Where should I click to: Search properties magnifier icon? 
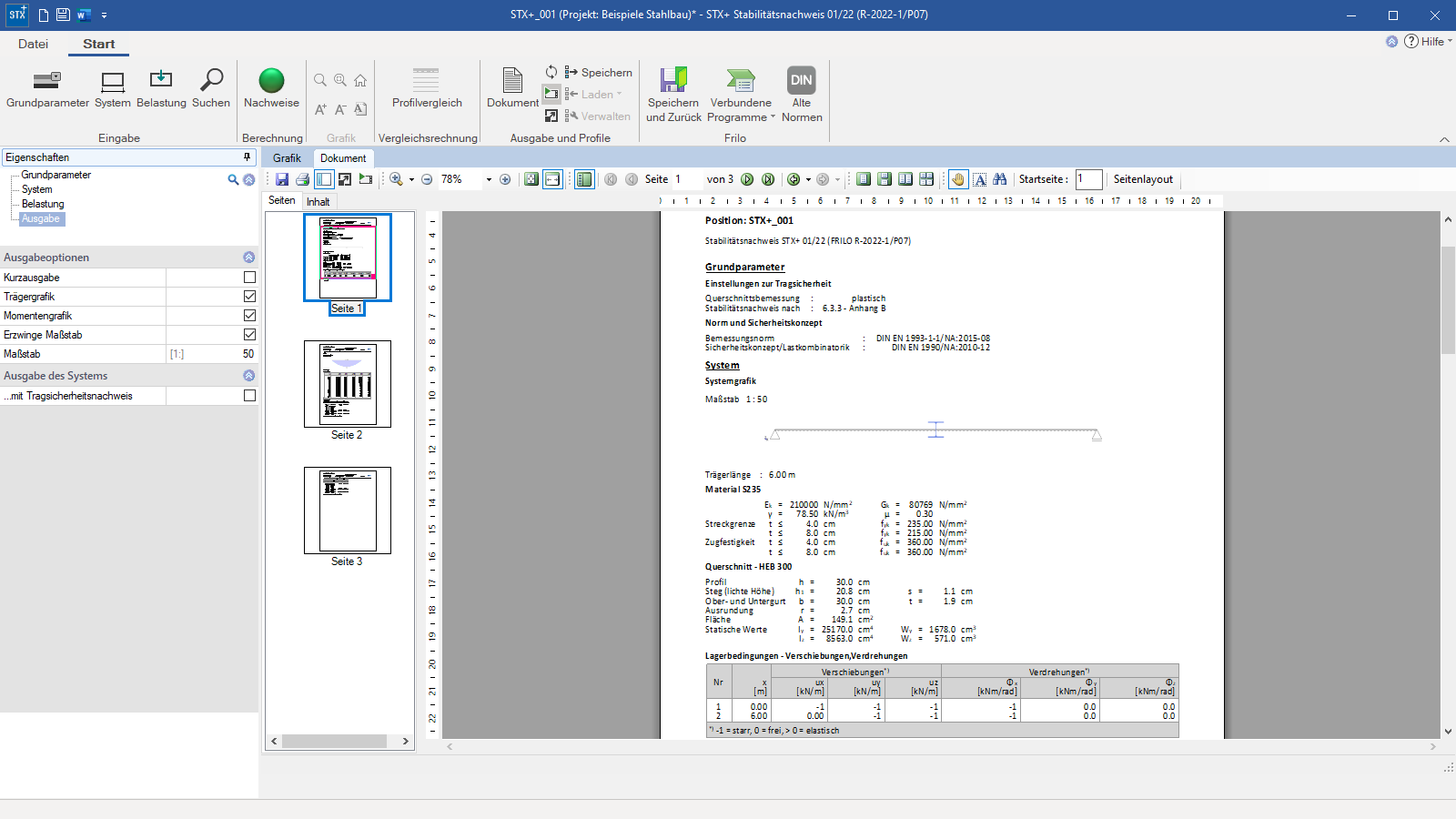[233, 180]
